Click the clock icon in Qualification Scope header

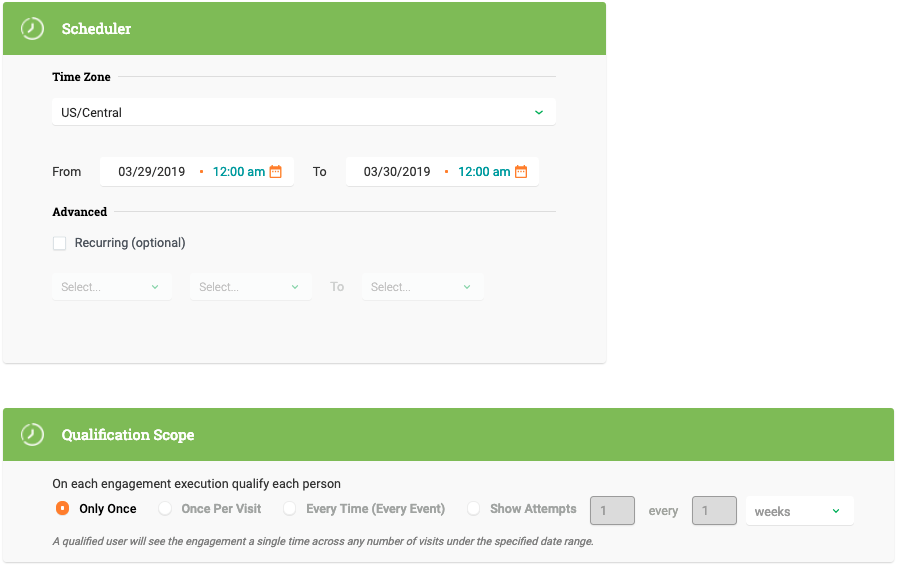pos(32,435)
